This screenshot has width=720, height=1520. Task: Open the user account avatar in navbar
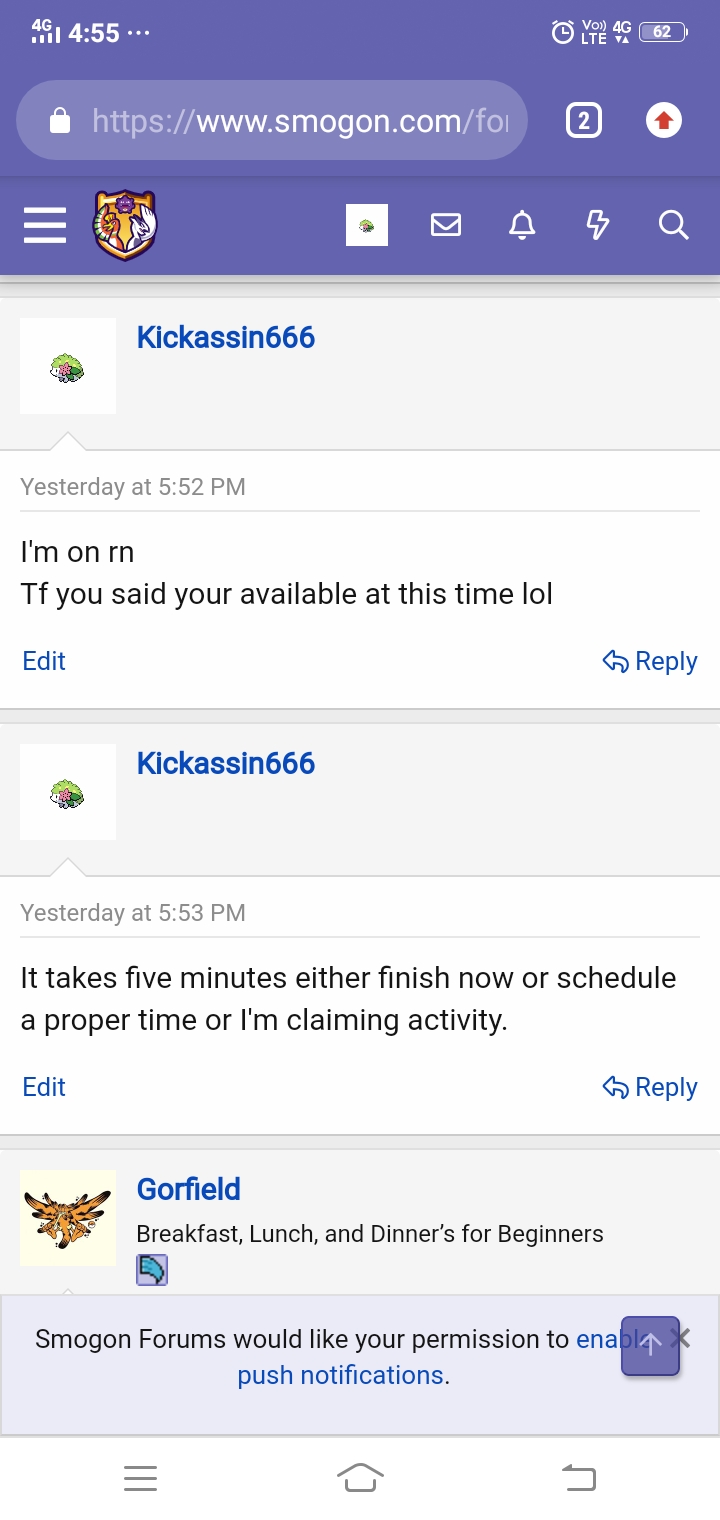click(x=367, y=226)
